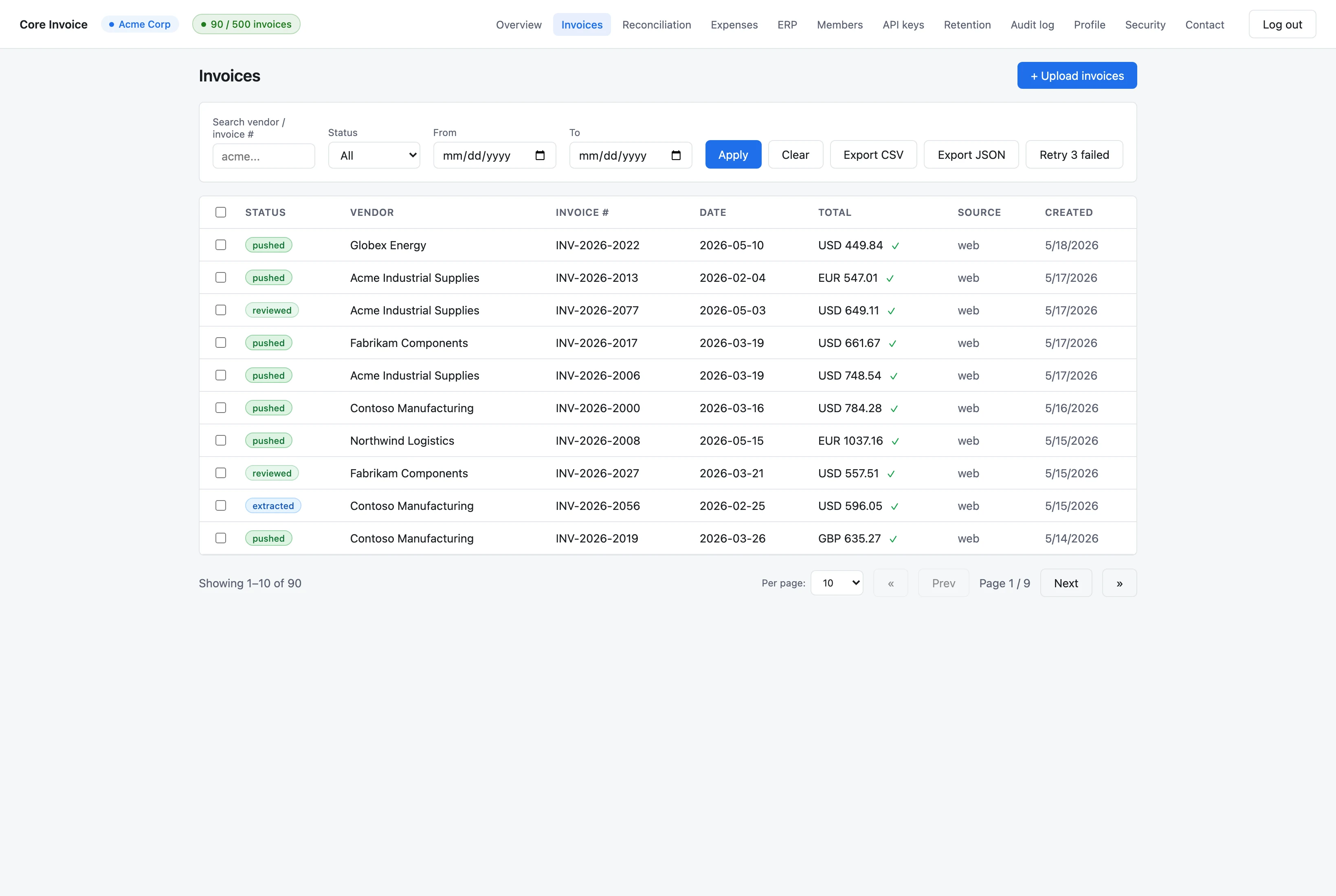This screenshot has height=896, width=1336.
Task: Export invoices as JSON
Action: point(971,155)
